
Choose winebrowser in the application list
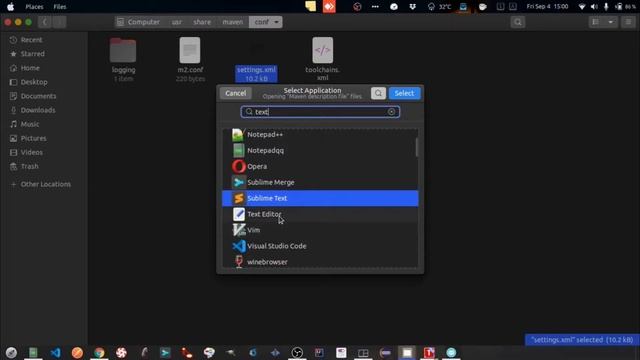320,262
